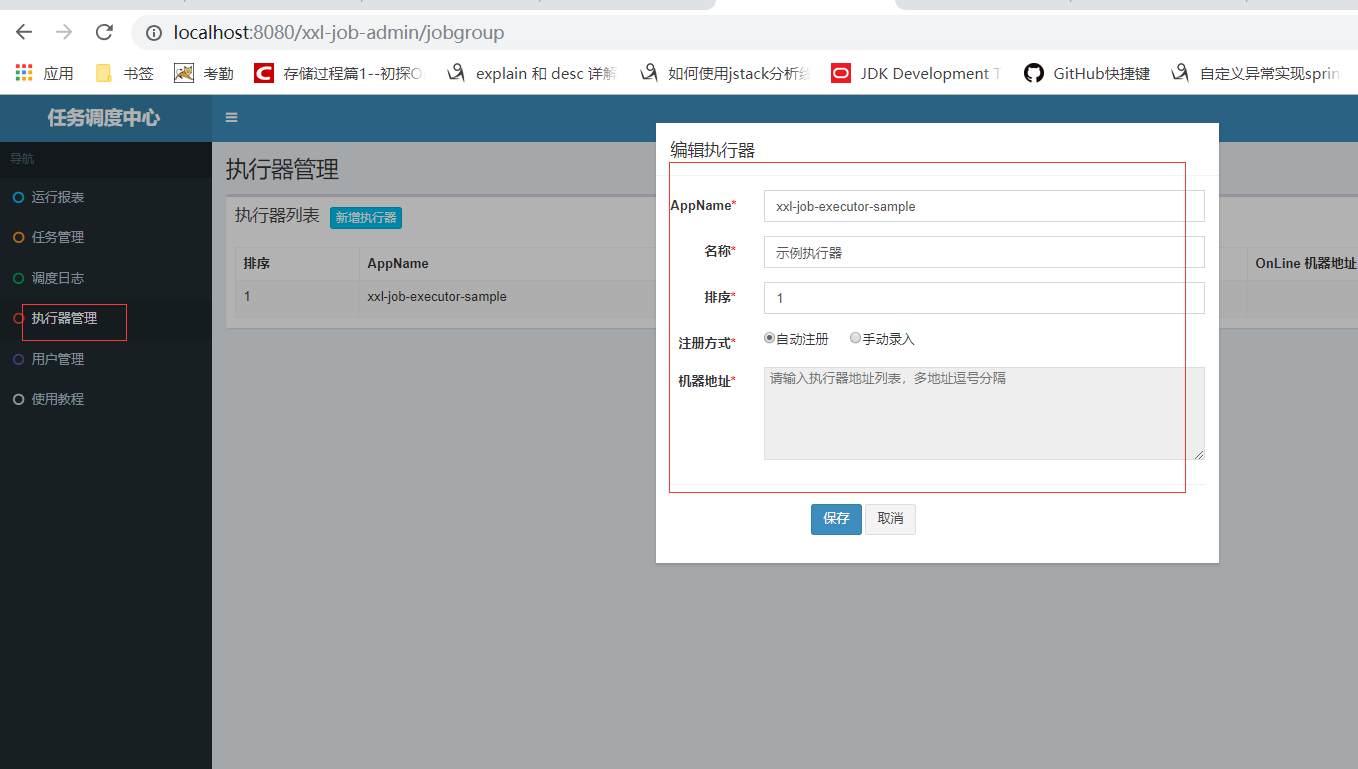Go back with the browser back arrow
Screen dimensions: 1358x769
tap(24, 32)
